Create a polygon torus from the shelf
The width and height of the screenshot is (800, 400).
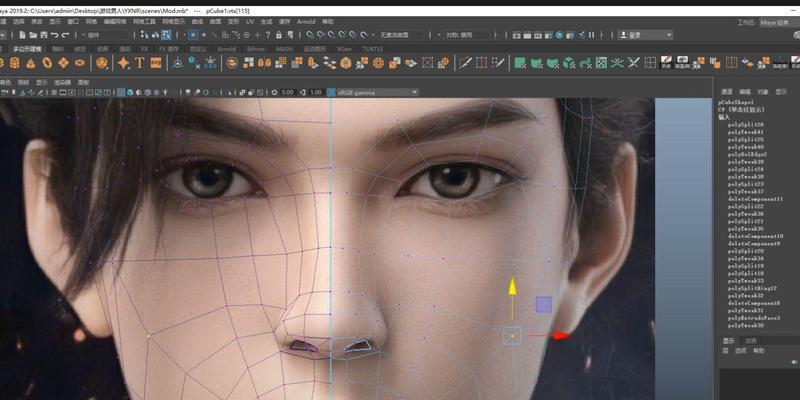47,63
